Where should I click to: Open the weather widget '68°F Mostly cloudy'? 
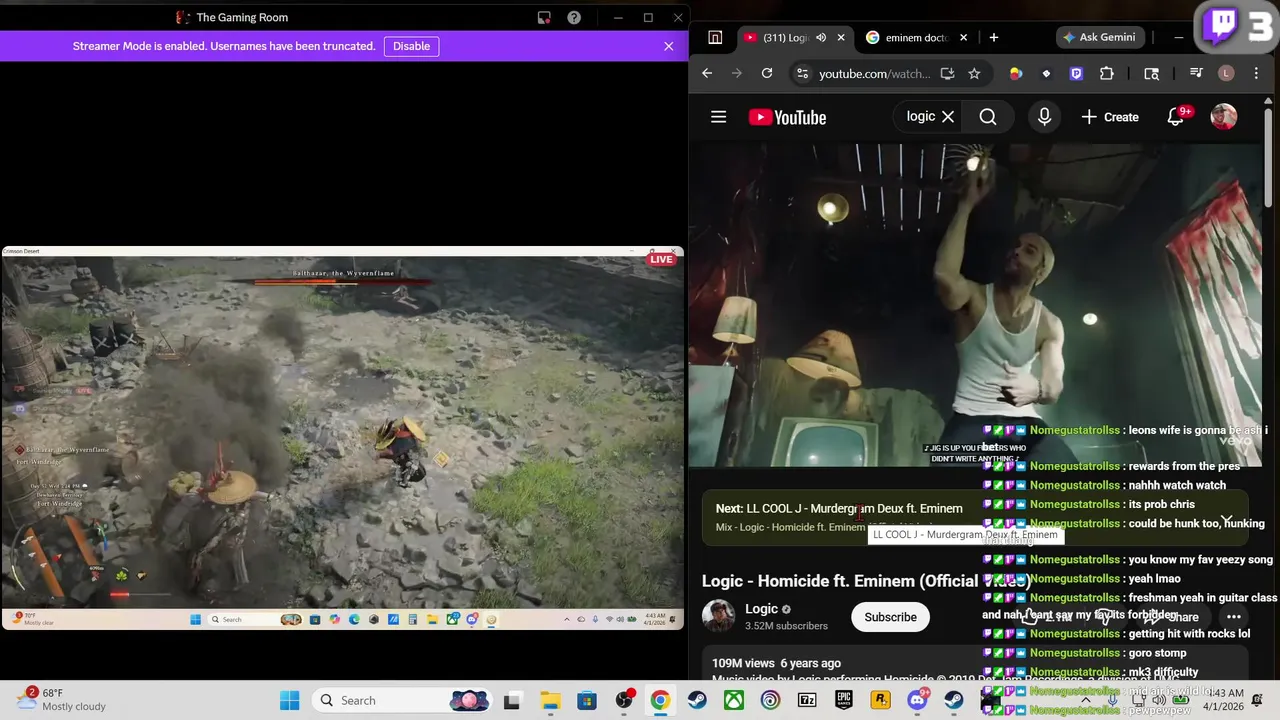(x=62, y=699)
